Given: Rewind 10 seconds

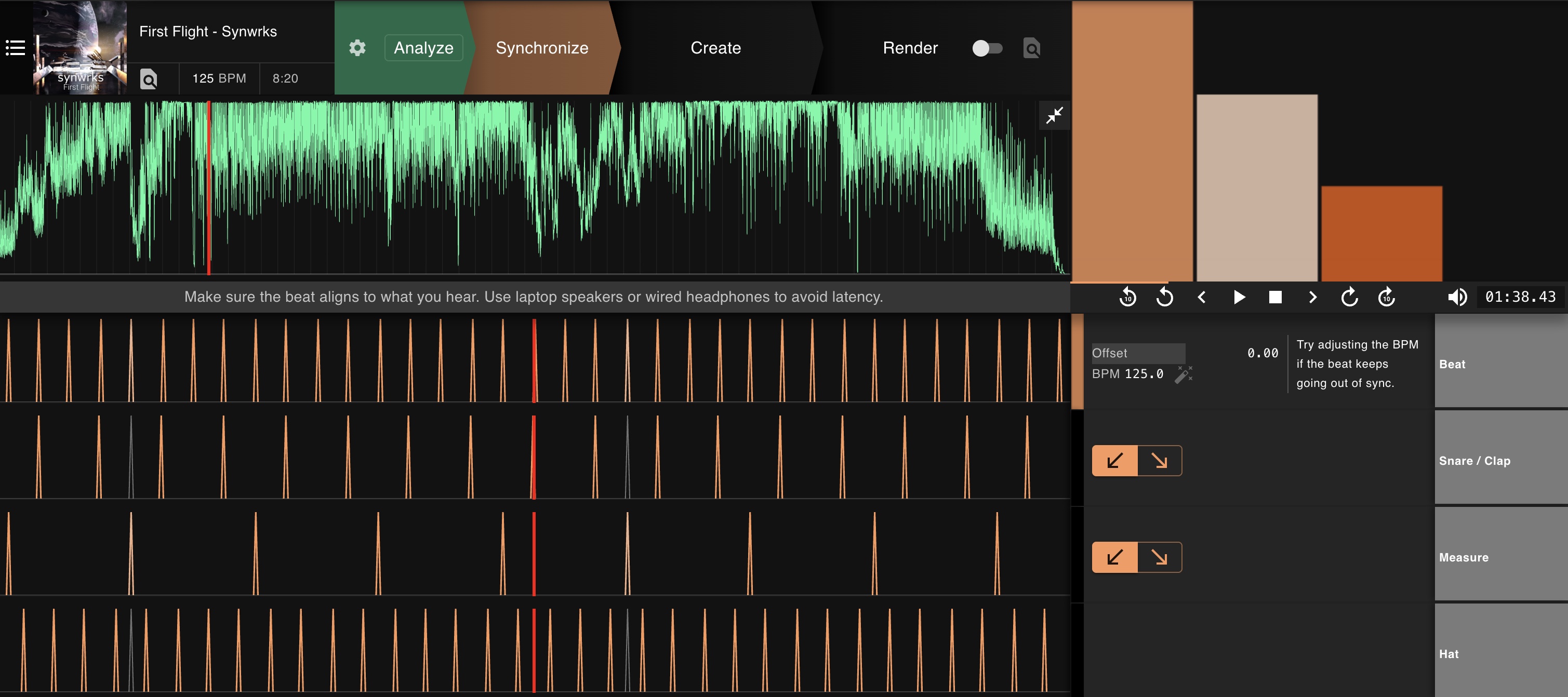Looking at the screenshot, I should coord(1127,297).
